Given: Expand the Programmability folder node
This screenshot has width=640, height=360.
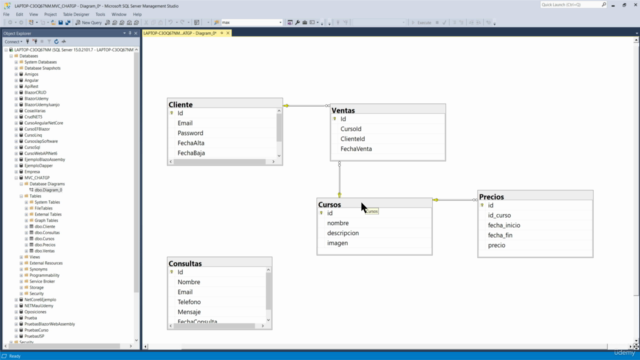Looking at the screenshot, I should pyautogui.click(x=21, y=276).
